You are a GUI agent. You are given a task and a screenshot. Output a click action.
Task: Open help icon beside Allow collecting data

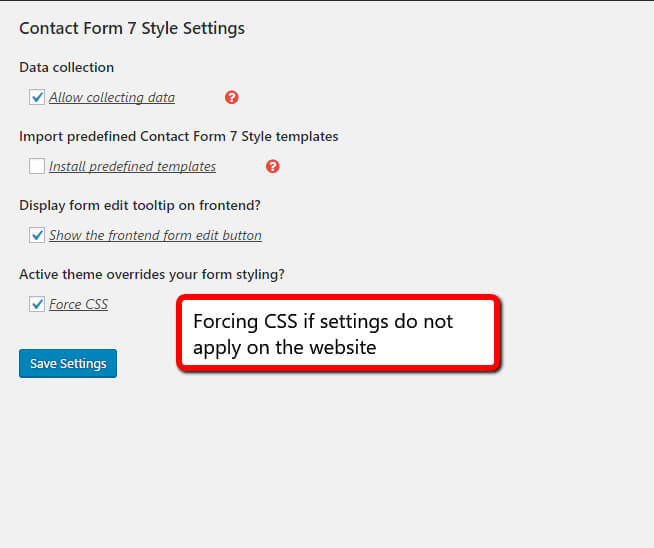point(231,97)
